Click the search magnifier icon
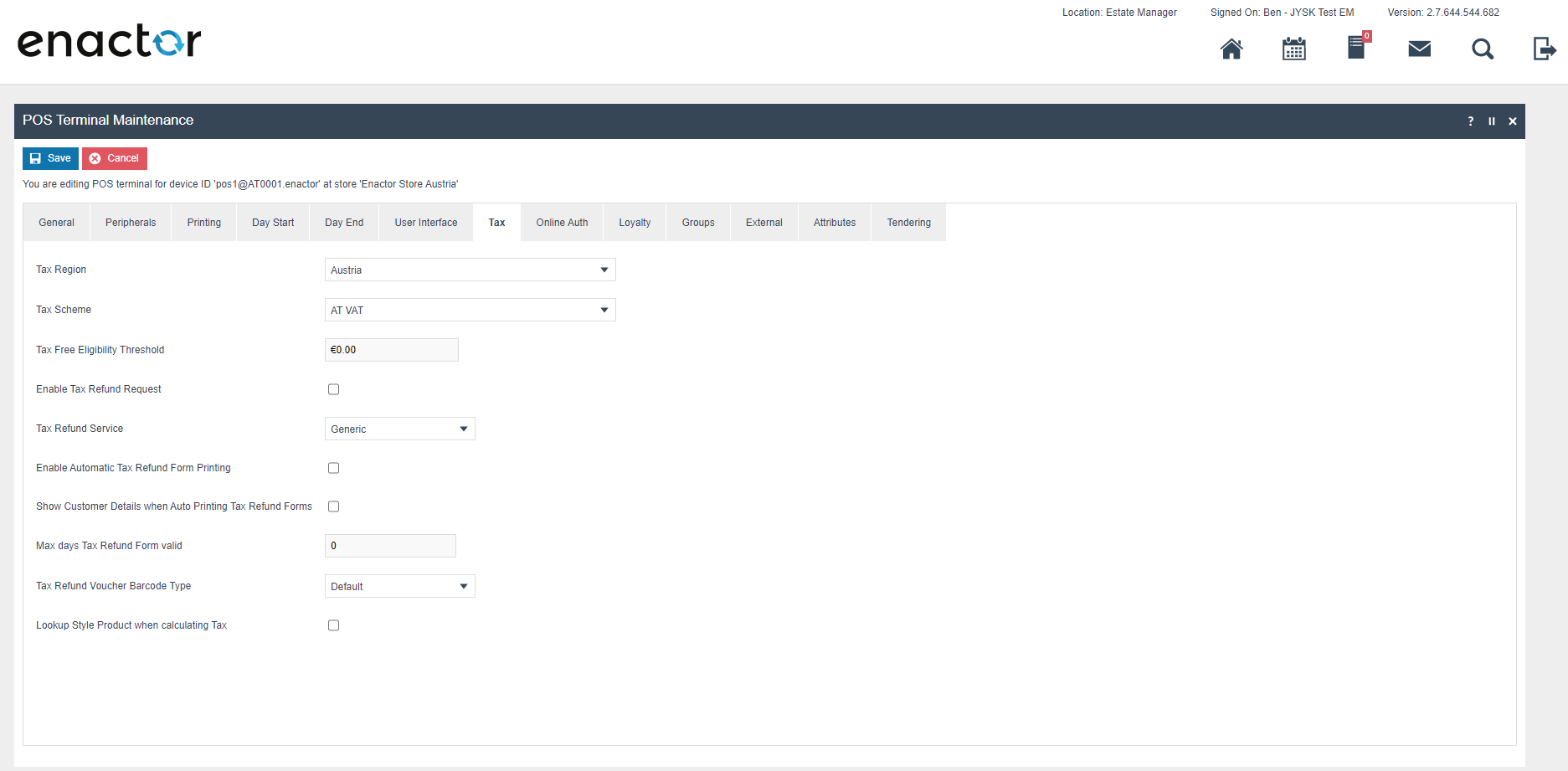The width and height of the screenshot is (1568, 771). [x=1482, y=49]
